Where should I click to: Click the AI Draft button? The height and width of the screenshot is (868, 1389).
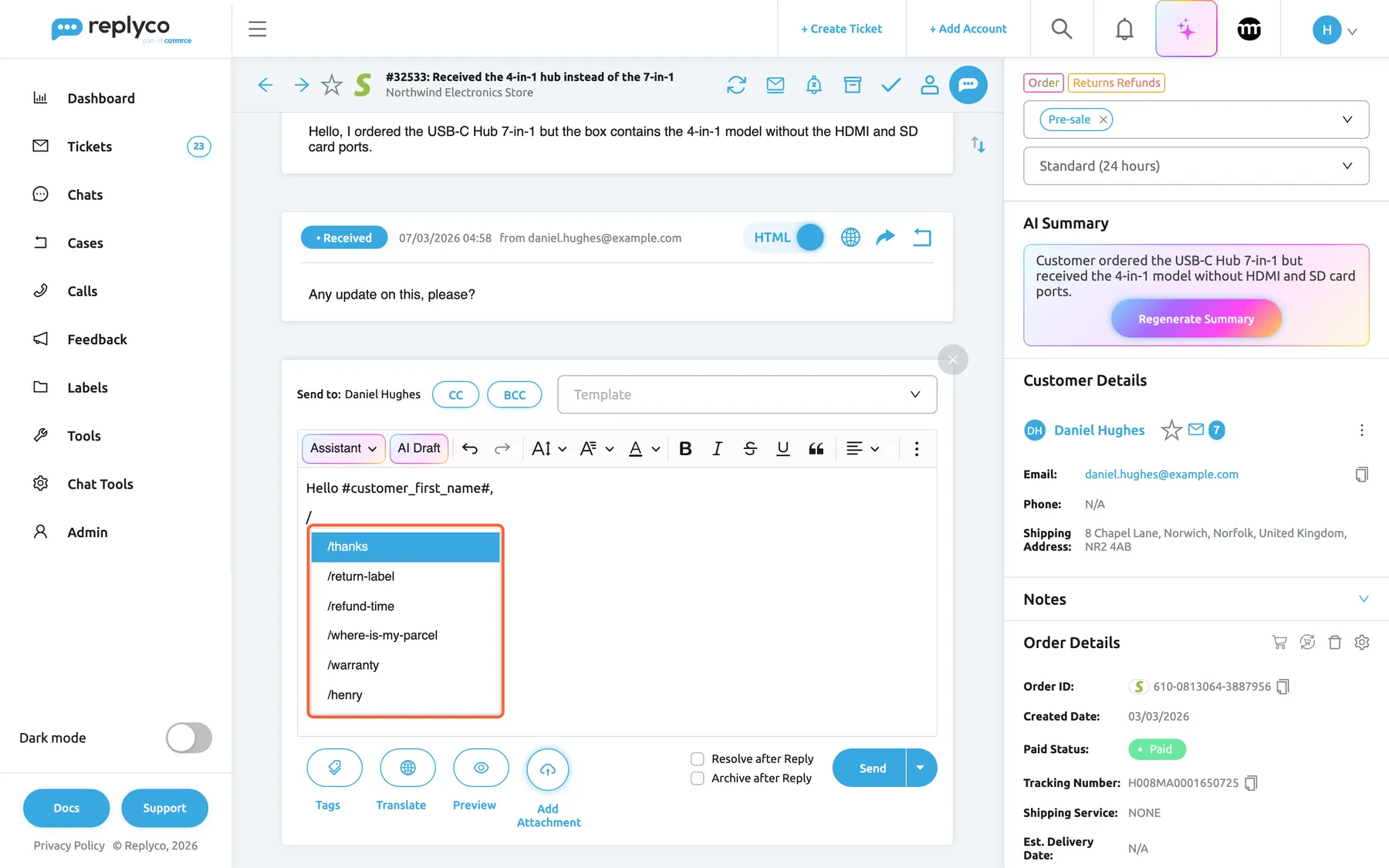pos(419,448)
